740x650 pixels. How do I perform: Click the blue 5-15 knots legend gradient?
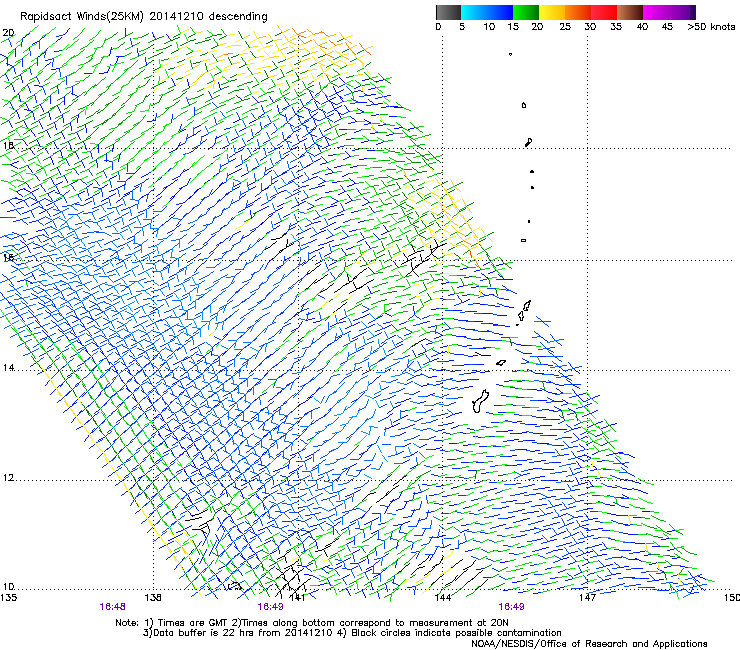coord(487,12)
